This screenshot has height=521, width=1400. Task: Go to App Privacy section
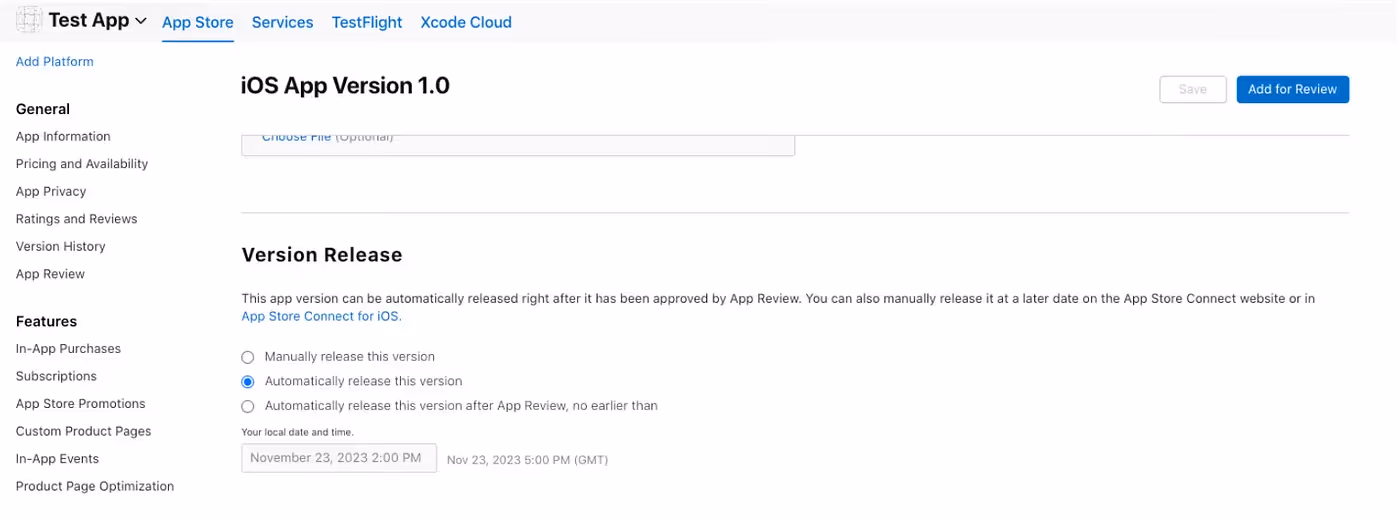[51, 191]
